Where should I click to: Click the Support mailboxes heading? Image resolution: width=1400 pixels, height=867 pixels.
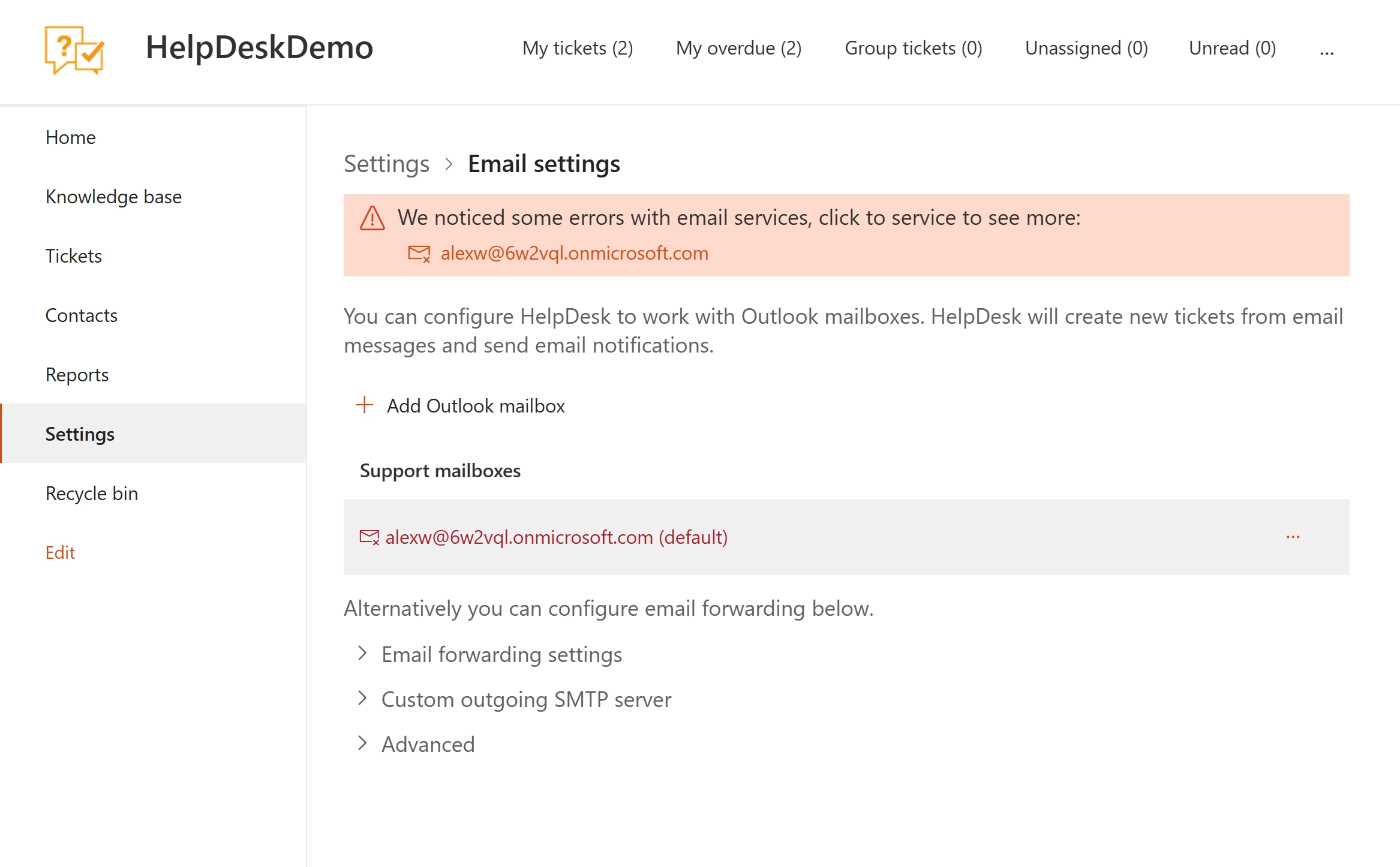pyautogui.click(x=440, y=471)
